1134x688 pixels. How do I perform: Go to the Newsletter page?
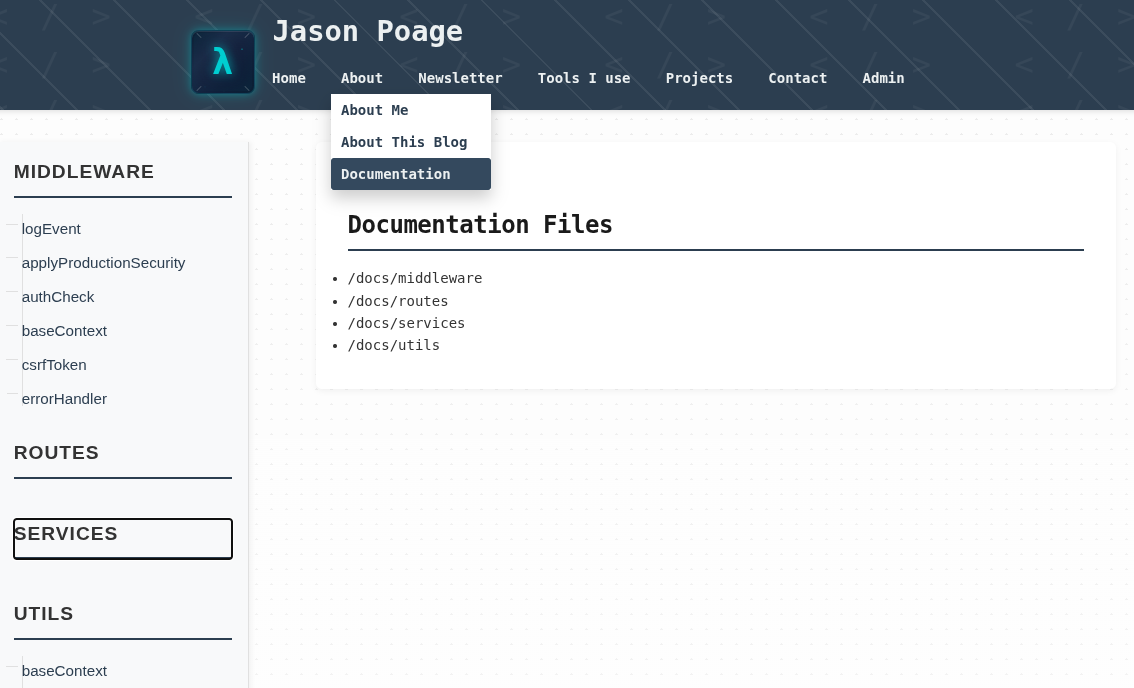pos(460,78)
